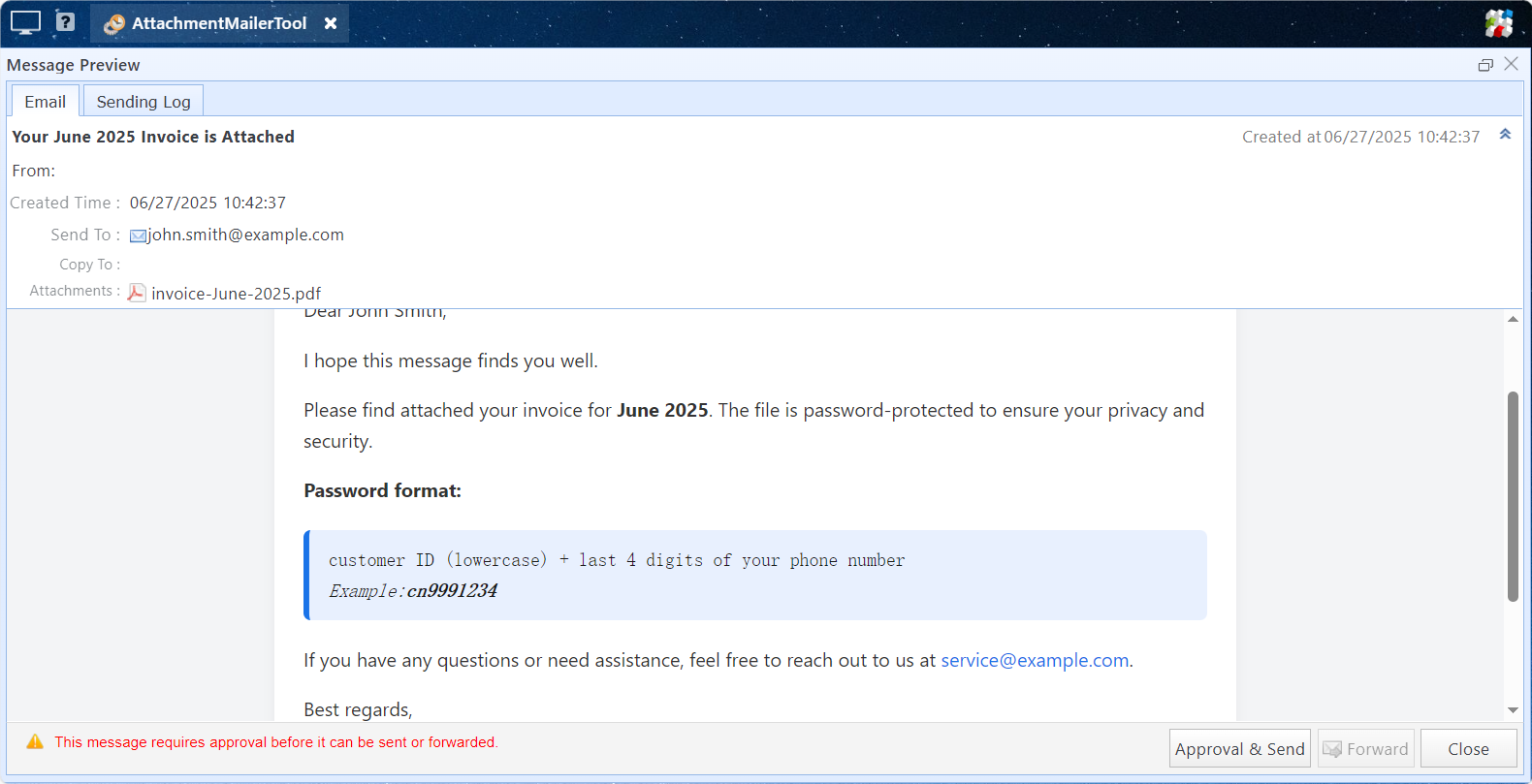Click the PDF attachment icon

[137, 293]
